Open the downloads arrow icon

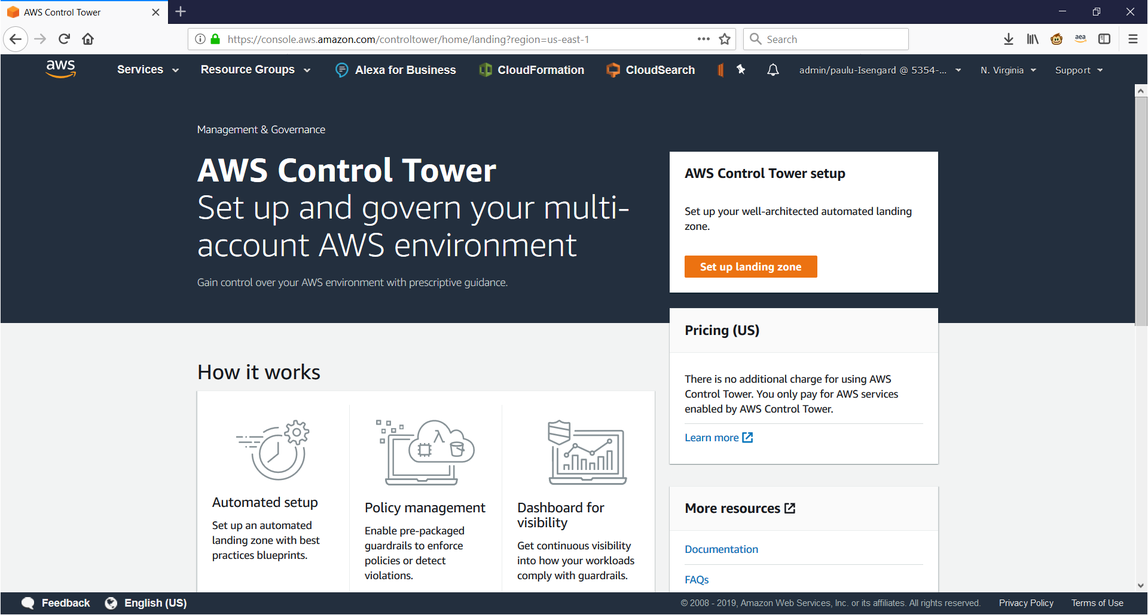click(x=1008, y=39)
